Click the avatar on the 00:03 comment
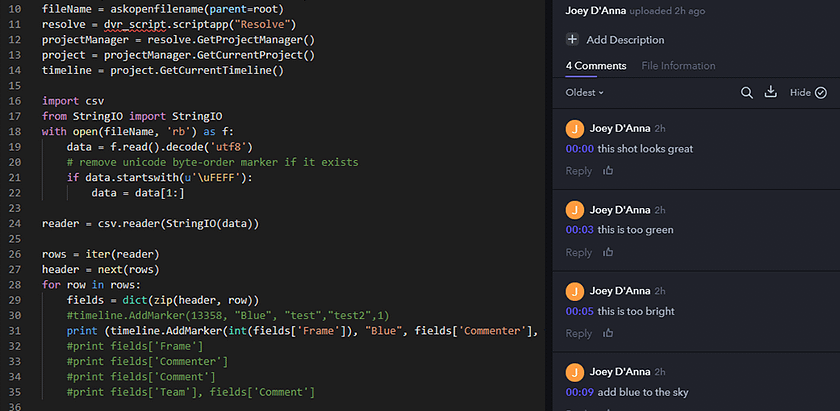Image resolution: width=840 pixels, height=411 pixels. (x=574, y=210)
